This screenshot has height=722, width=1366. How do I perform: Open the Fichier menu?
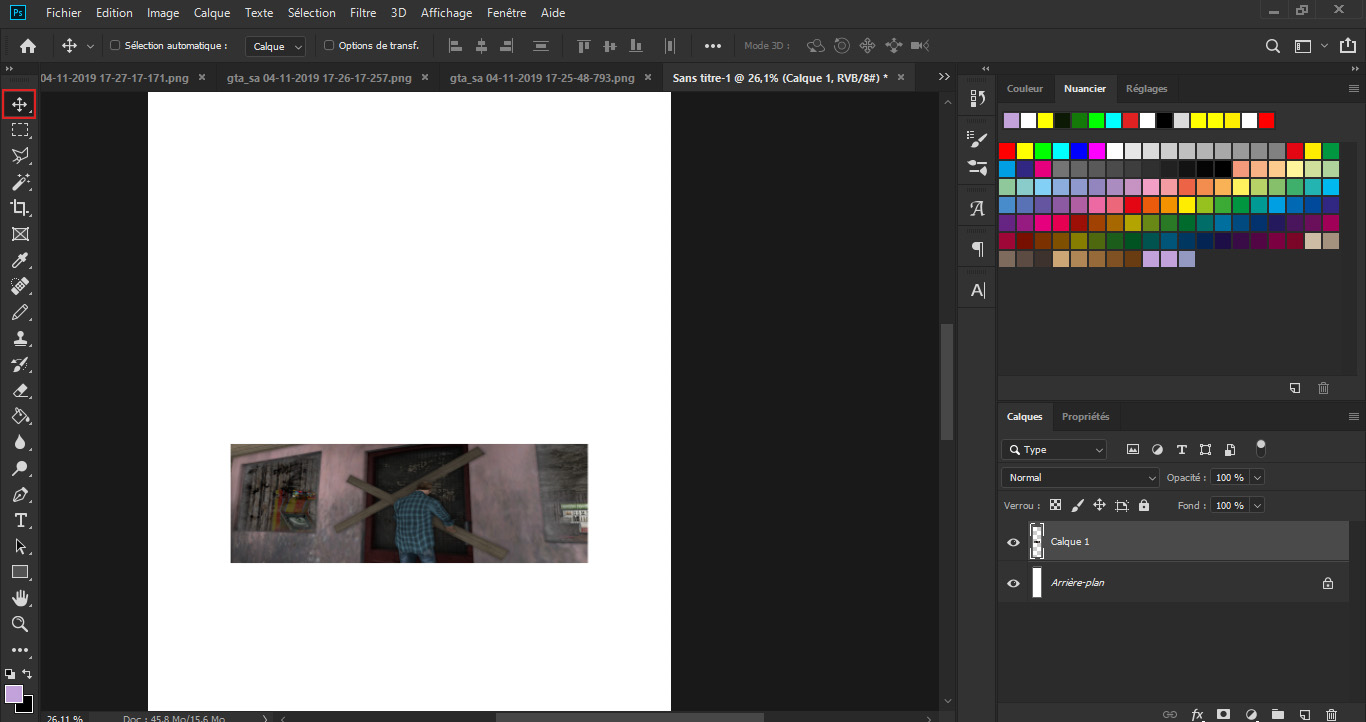click(64, 13)
